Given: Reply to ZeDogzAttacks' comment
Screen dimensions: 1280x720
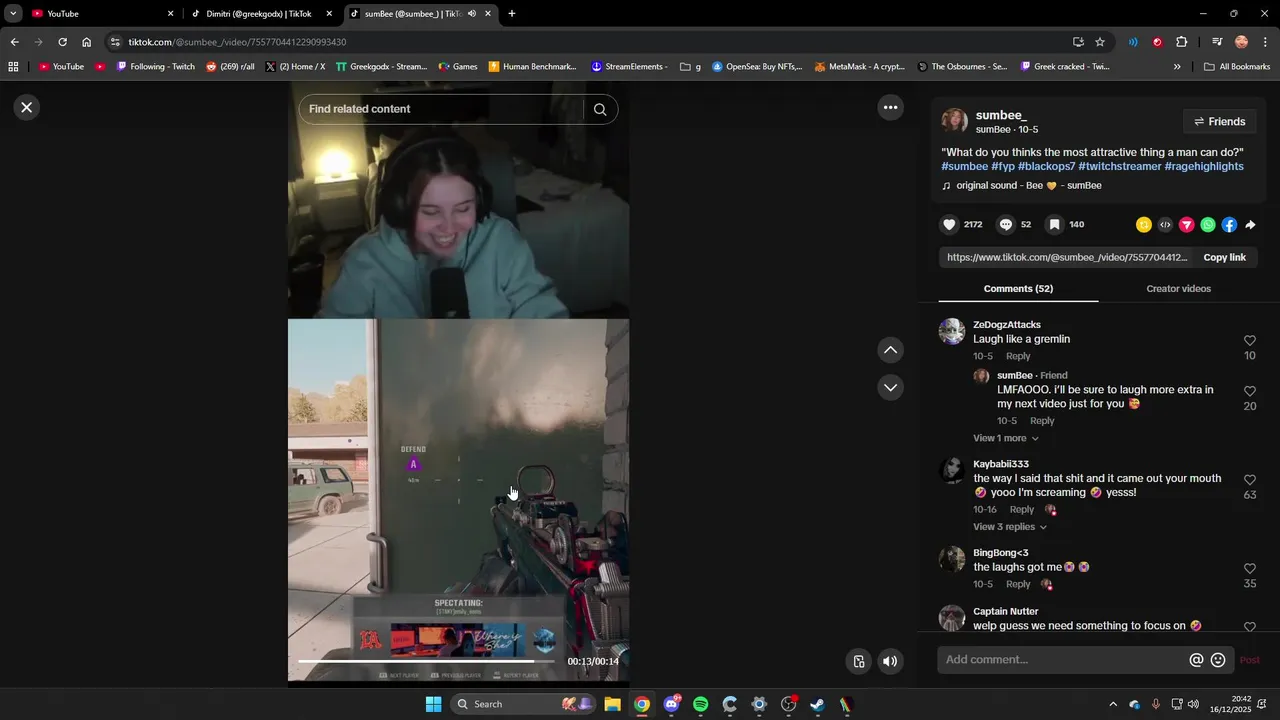Looking at the screenshot, I should pyautogui.click(x=1018, y=356).
